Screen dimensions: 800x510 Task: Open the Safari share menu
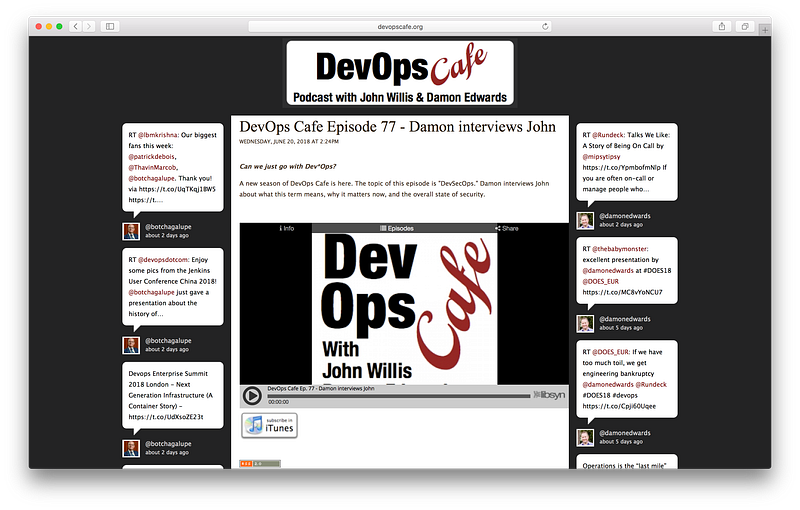pyautogui.click(x=721, y=27)
